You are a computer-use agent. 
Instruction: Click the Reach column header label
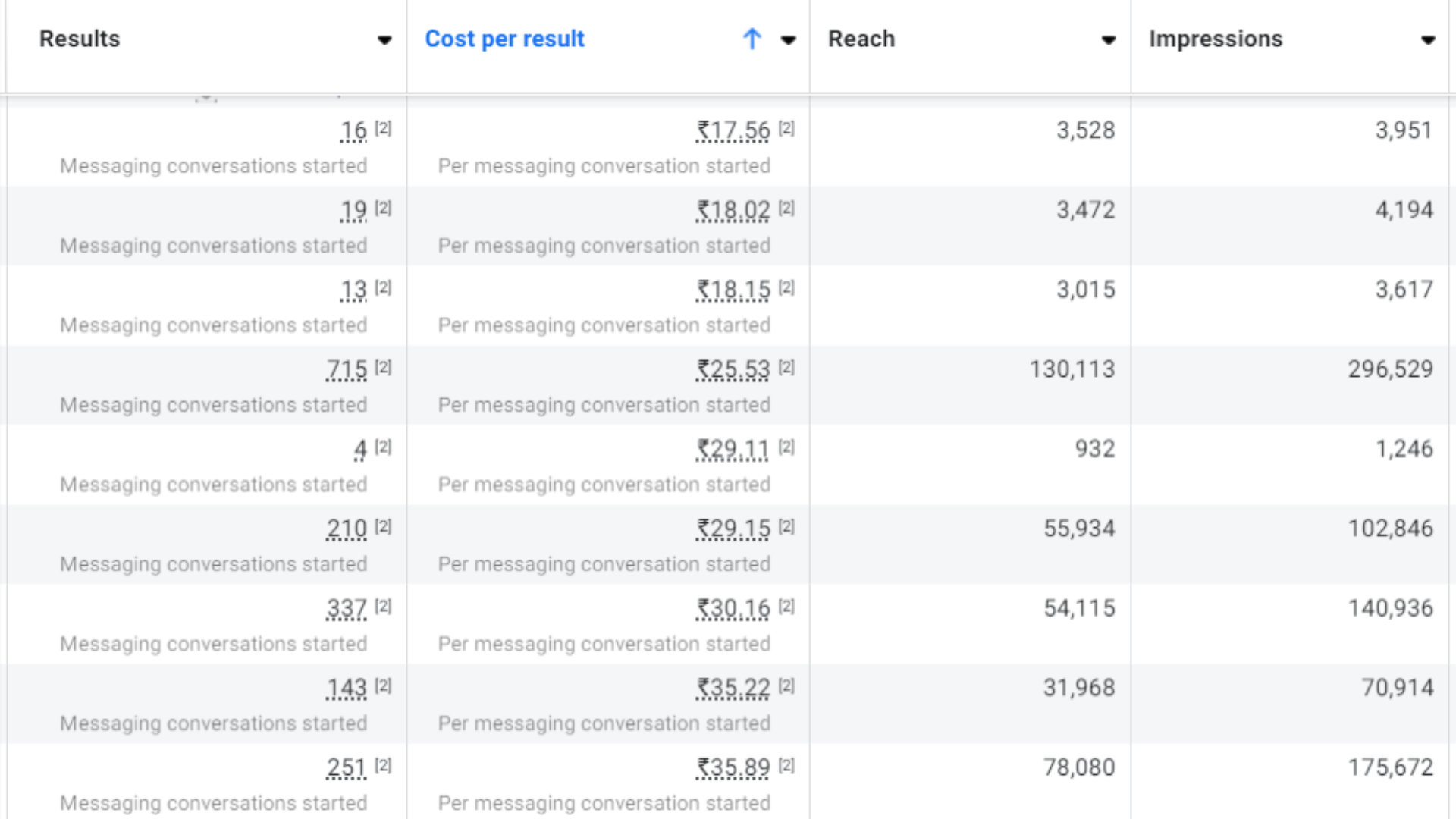(861, 39)
